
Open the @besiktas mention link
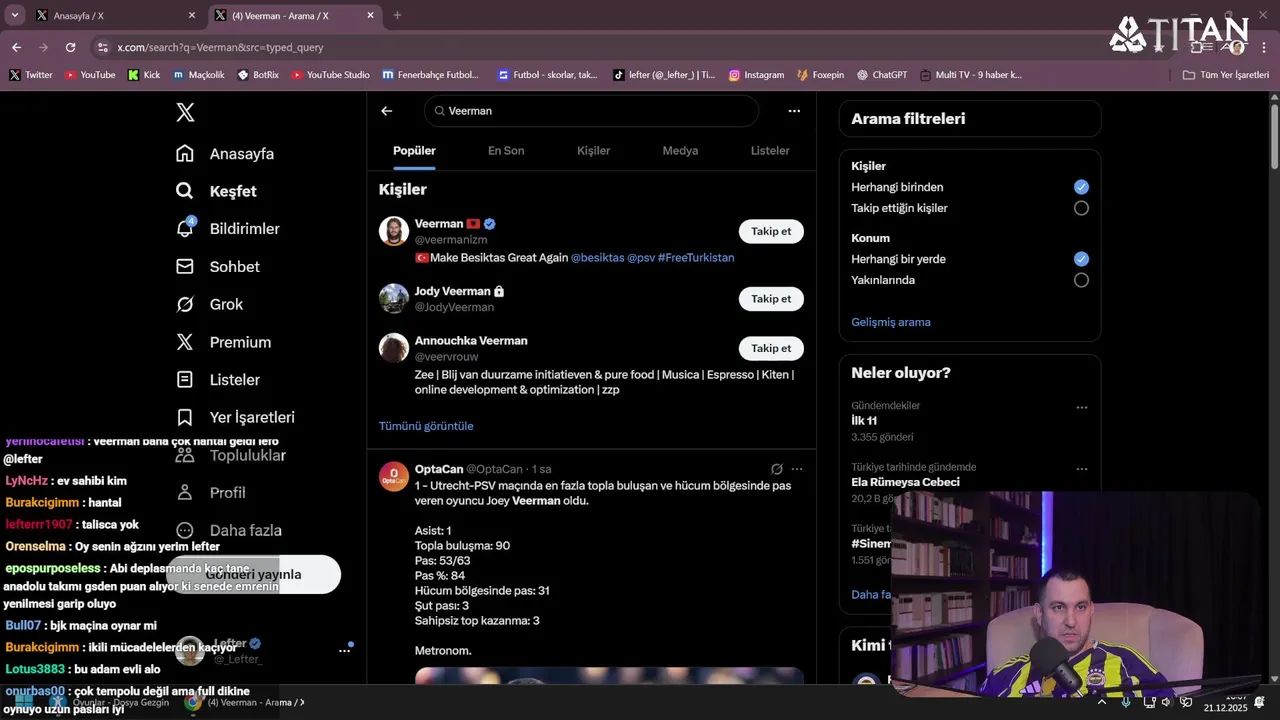(x=597, y=258)
